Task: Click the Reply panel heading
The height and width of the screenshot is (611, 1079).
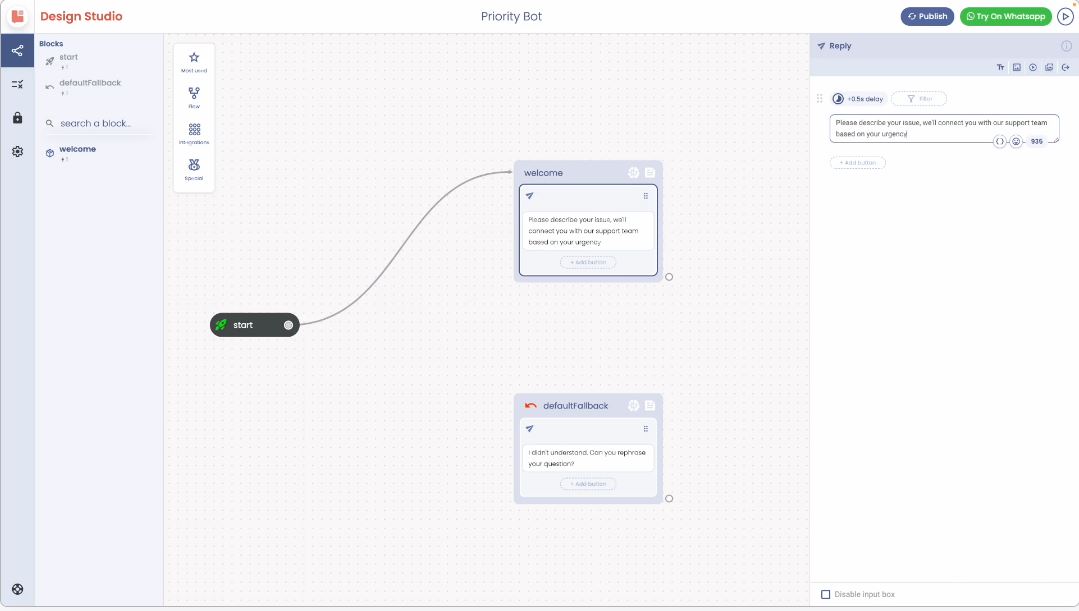Action: tap(840, 46)
